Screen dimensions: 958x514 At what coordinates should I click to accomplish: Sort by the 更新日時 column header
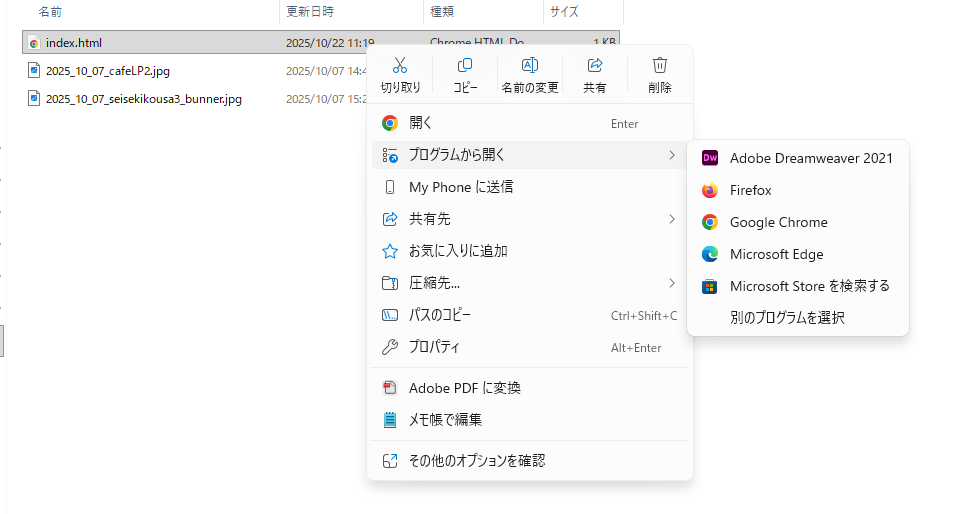point(310,12)
